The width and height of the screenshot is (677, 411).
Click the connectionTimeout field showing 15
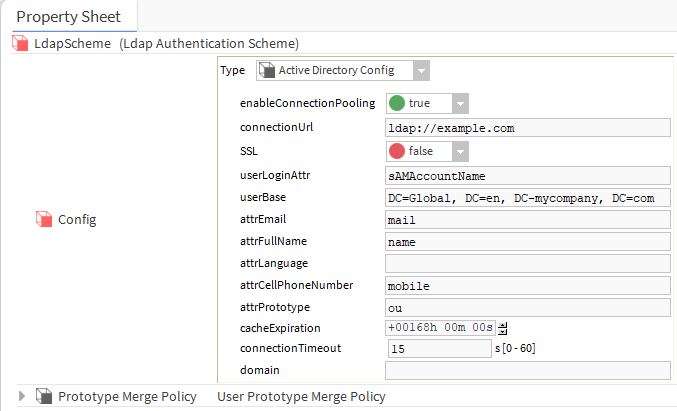(x=440, y=349)
